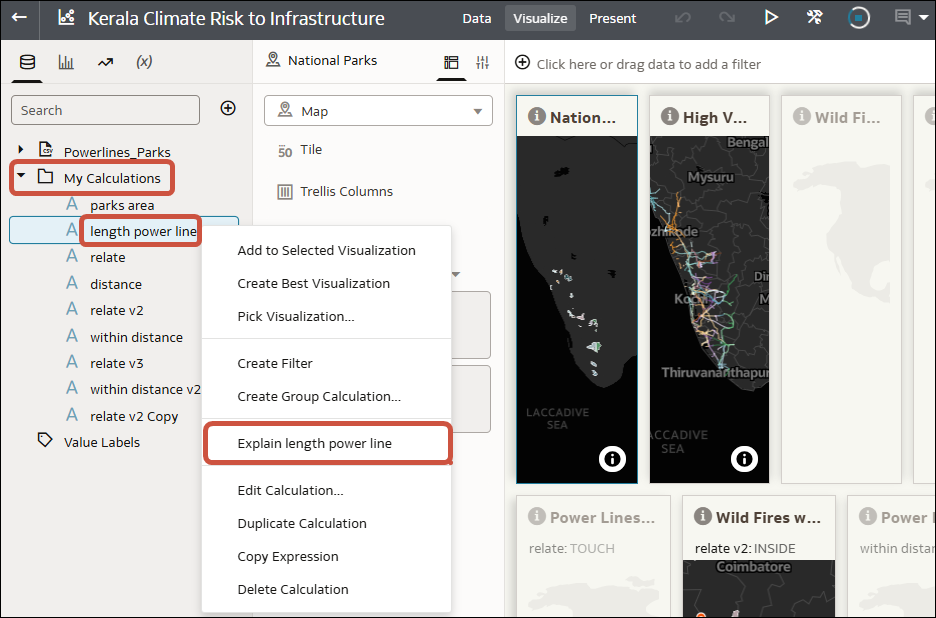
Task: Click small dropdown arrow beside context menu
Action: point(455,275)
